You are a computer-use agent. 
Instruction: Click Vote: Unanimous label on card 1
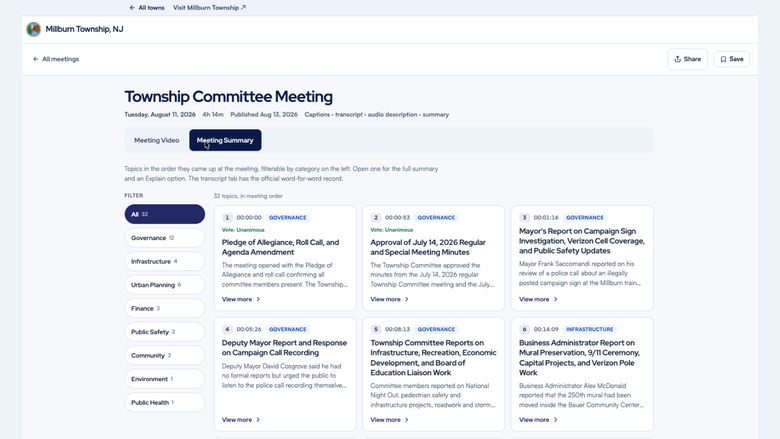click(x=243, y=230)
